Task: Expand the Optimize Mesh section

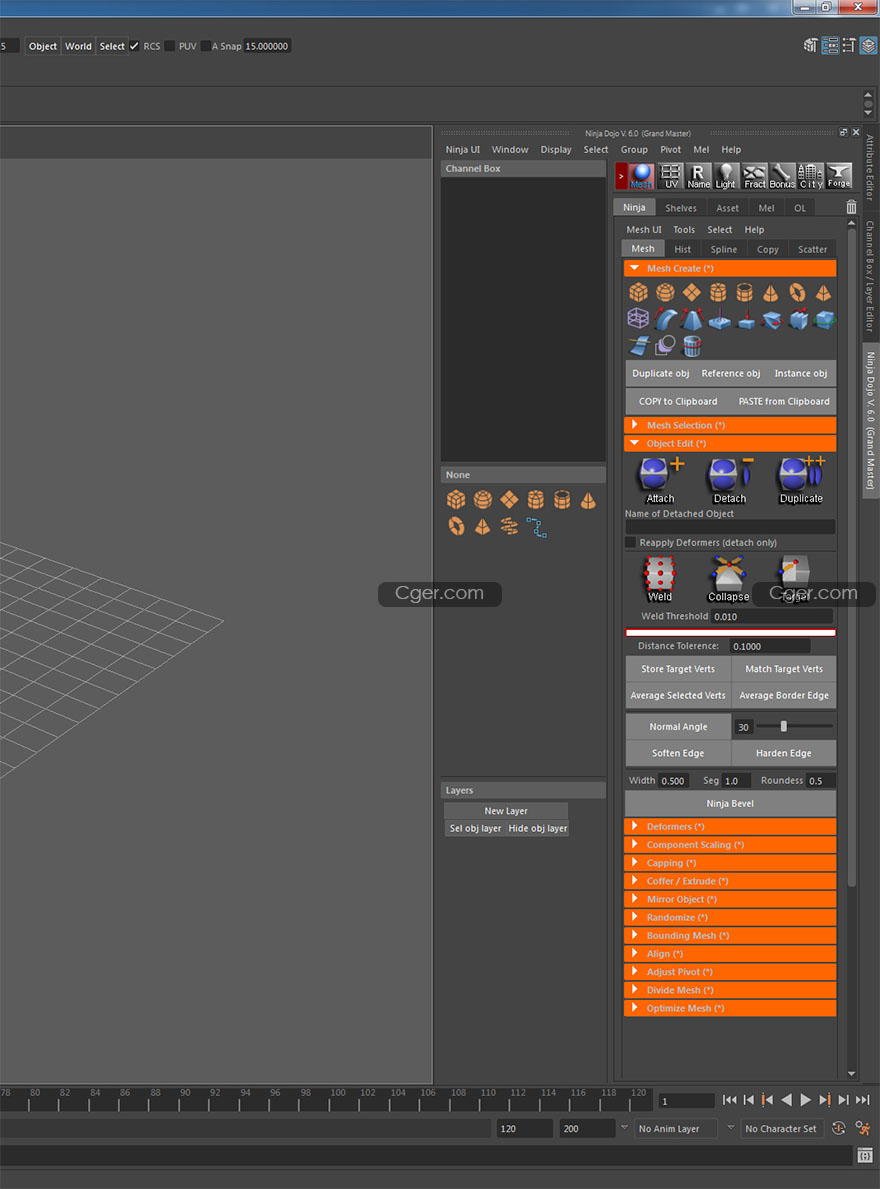Action: point(730,1009)
